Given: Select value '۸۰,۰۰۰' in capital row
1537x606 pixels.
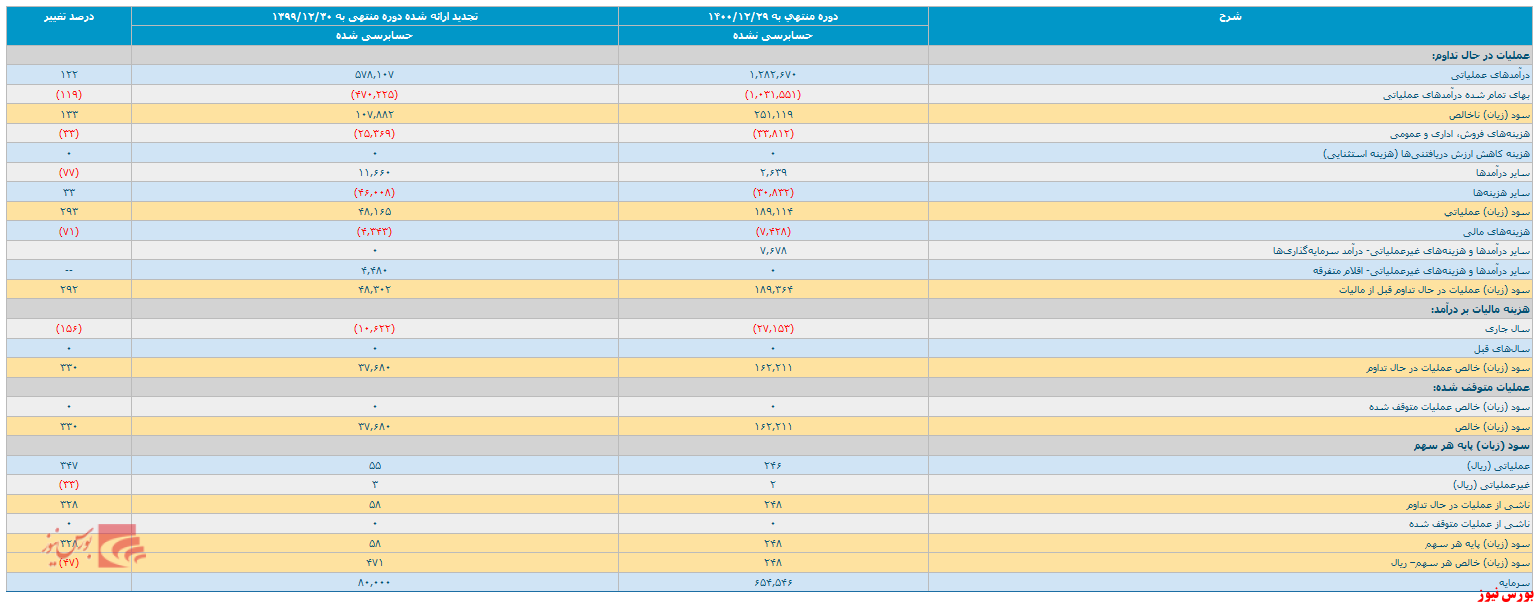Looking at the screenshot, I should [x=375, y=582].
